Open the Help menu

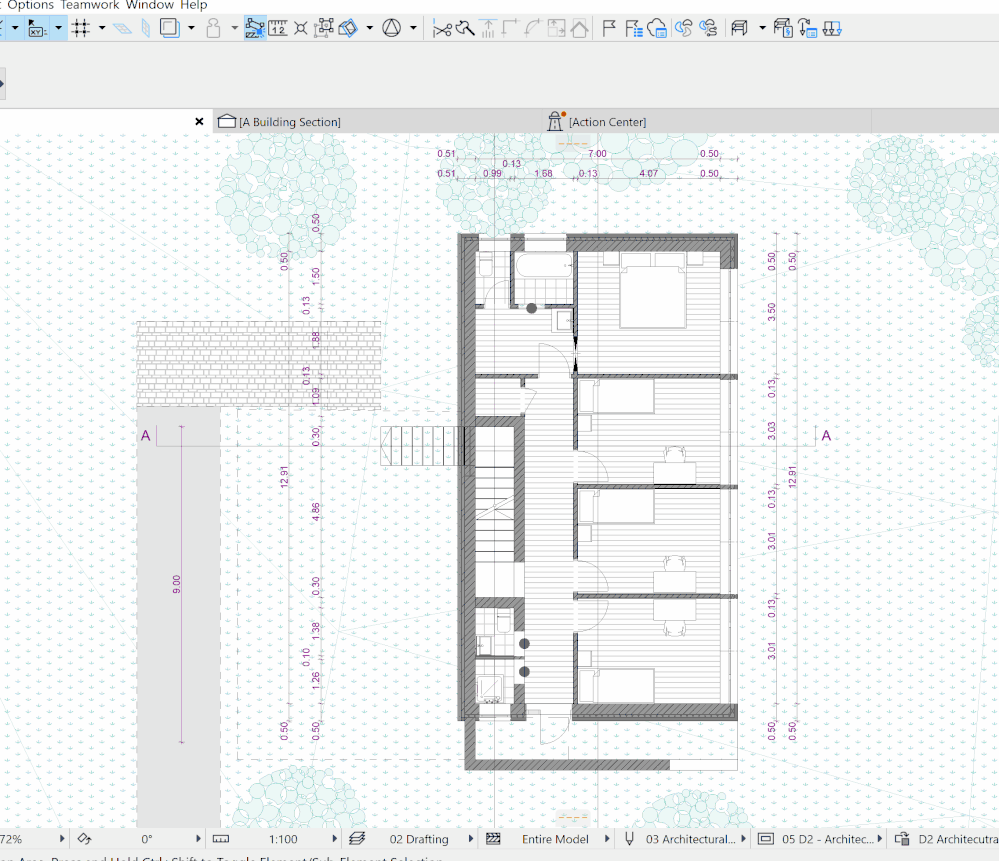point(194,5)
